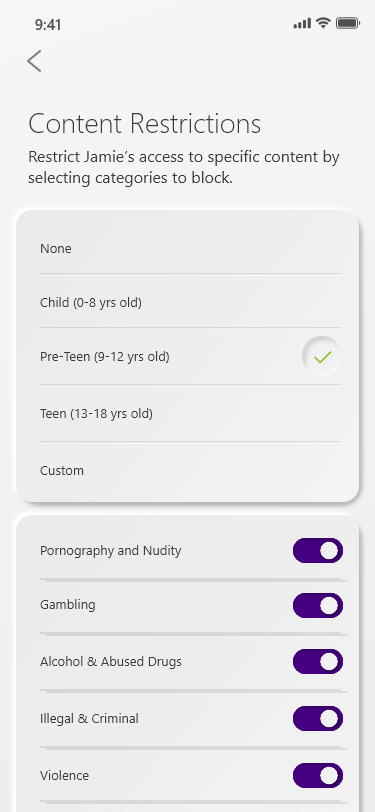
Task: Tap the Wi-Fi icon in status bar
Action: (323, 23)
